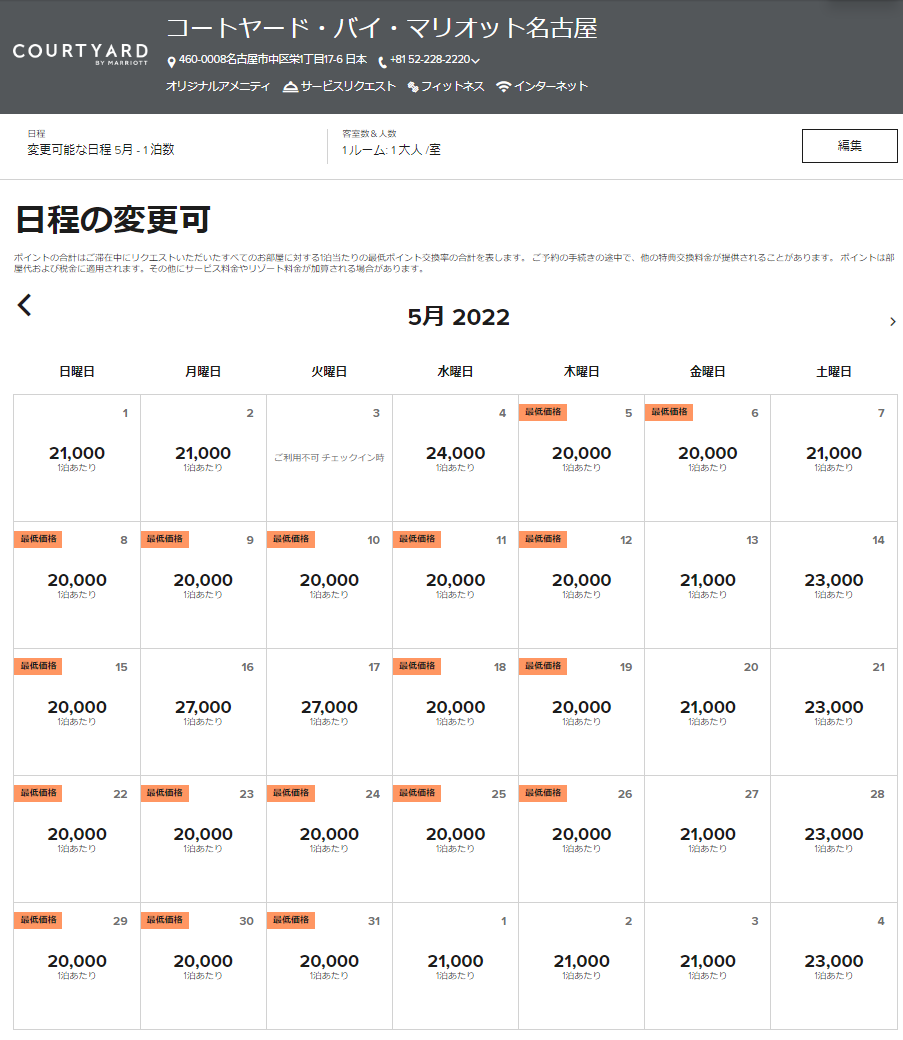This screenshot has width=903, height=1040.
Task: Click the service request bell icon
Action: [x=290, y=87]
